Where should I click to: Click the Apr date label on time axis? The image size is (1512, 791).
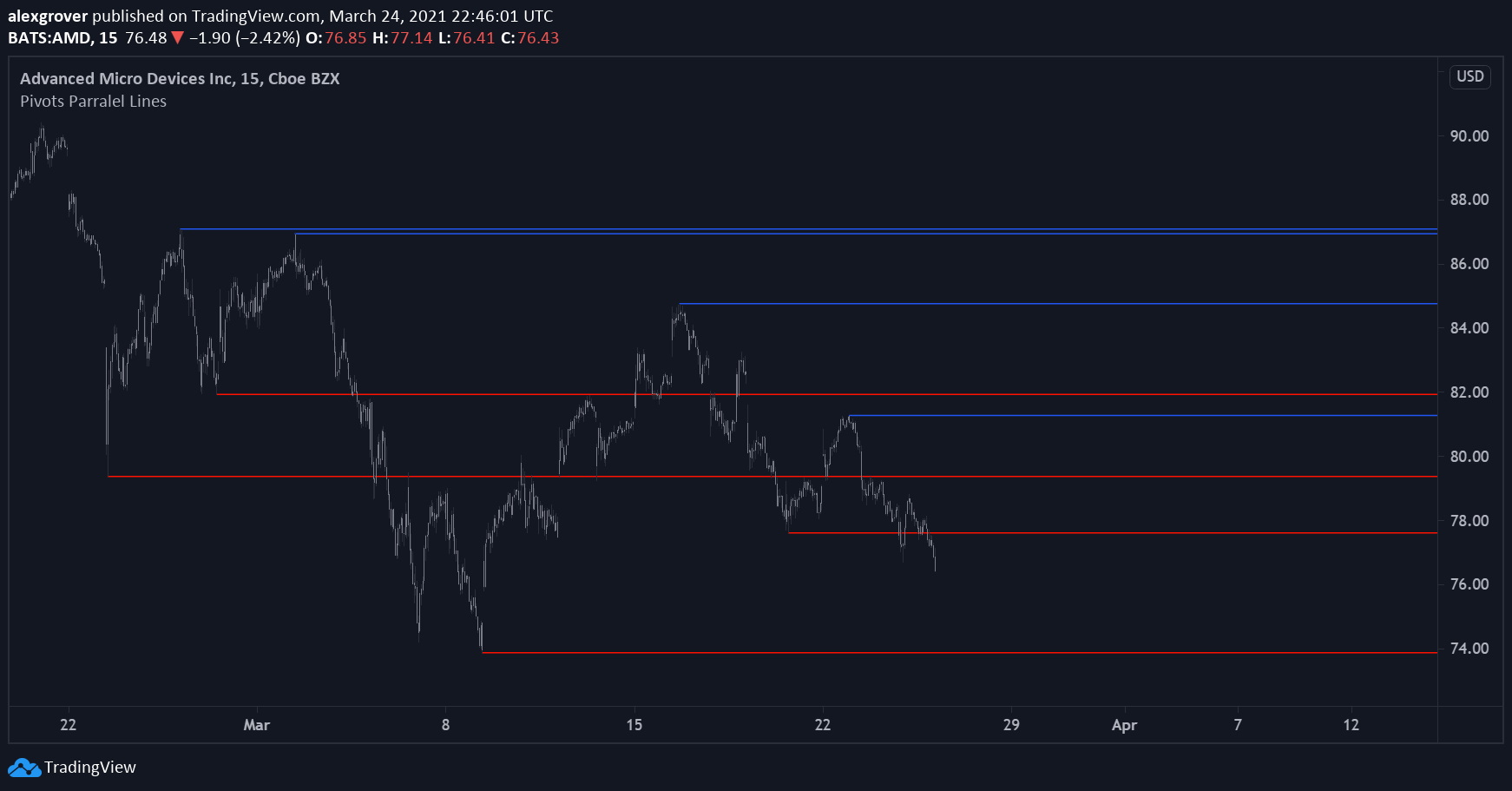tap(1124, 725)
